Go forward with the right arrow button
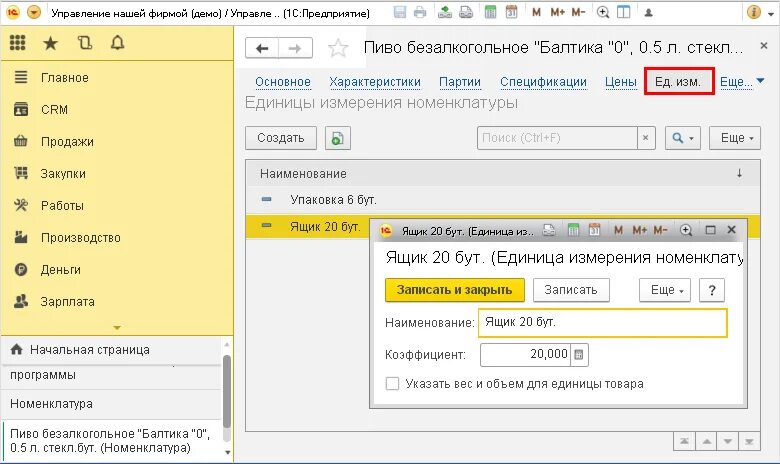This screenshot has height=464, width=780. click(x=295, y=48)
